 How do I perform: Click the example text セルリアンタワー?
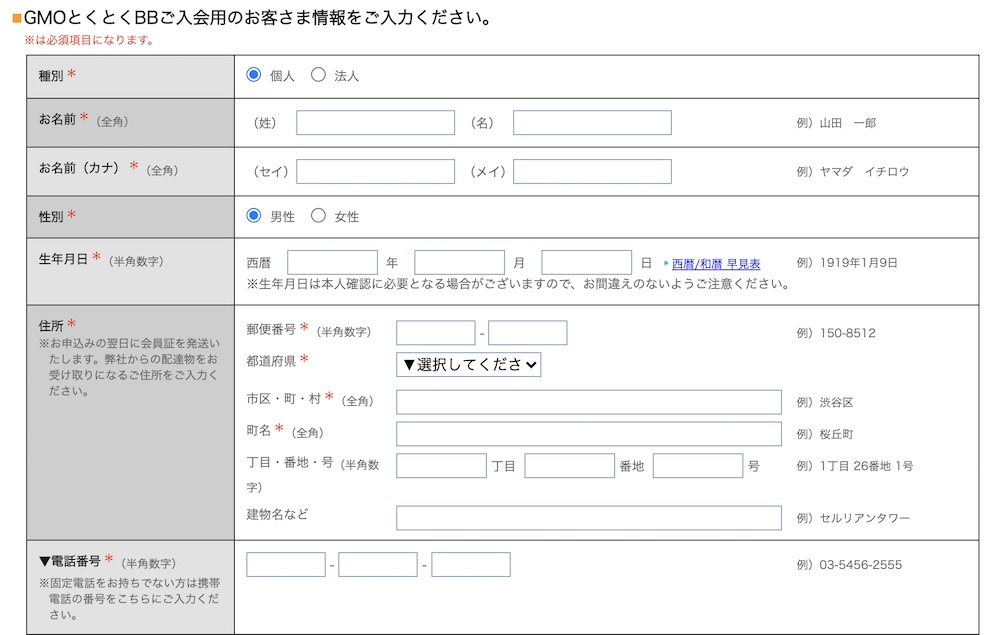point(864,518)
